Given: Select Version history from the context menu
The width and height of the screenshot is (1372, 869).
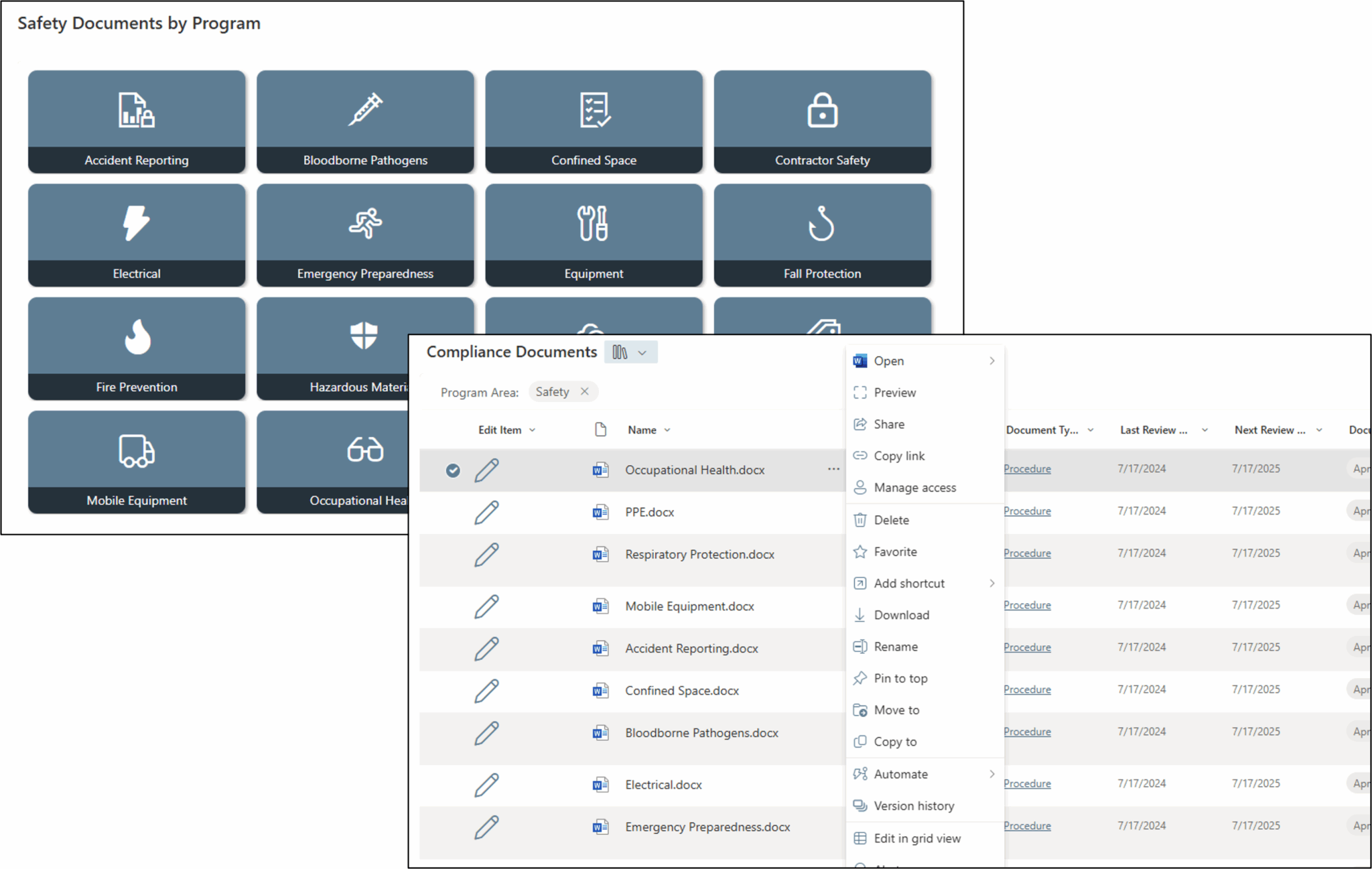Looking at the screenshot, I should (913, 805).
